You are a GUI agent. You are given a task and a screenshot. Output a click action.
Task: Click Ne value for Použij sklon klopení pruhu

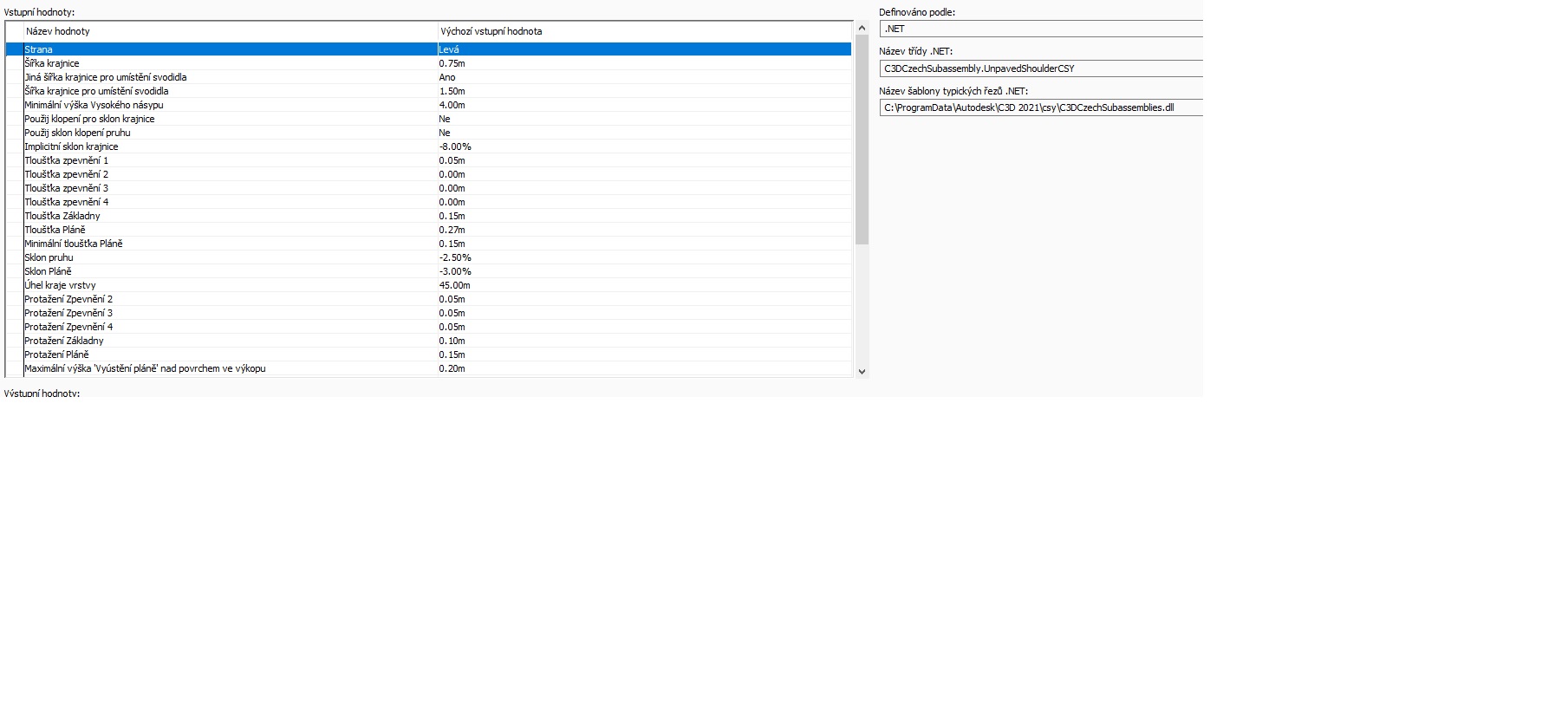pyautogui.click(x=445, y=133)
